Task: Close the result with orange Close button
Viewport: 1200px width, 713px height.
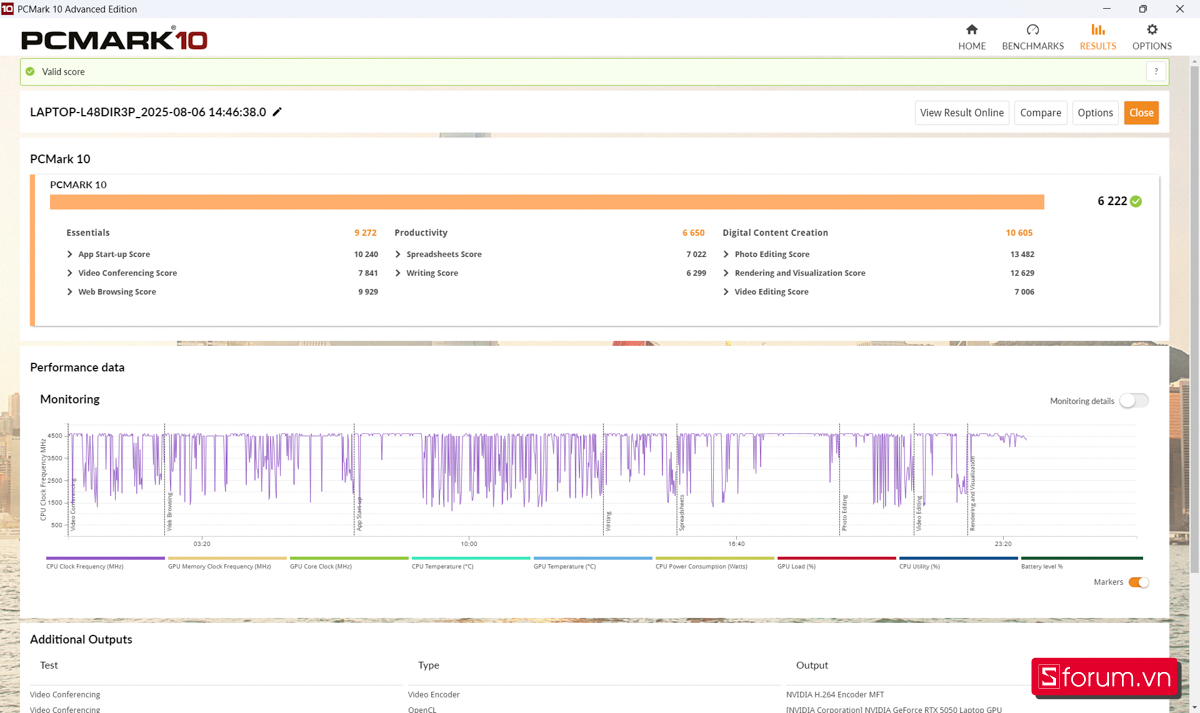Action: tap(1141, 113)
